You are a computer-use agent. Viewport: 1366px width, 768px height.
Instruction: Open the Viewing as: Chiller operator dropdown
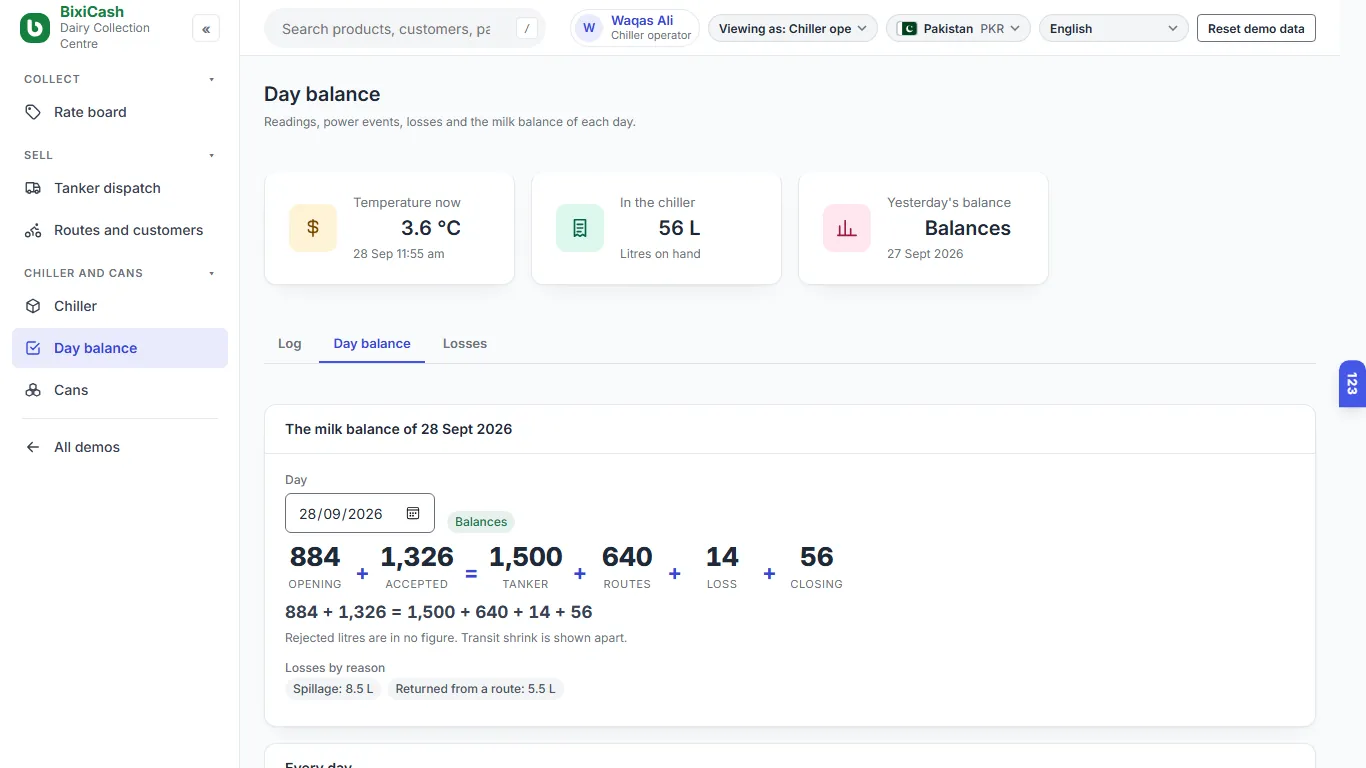pos(793,29)
